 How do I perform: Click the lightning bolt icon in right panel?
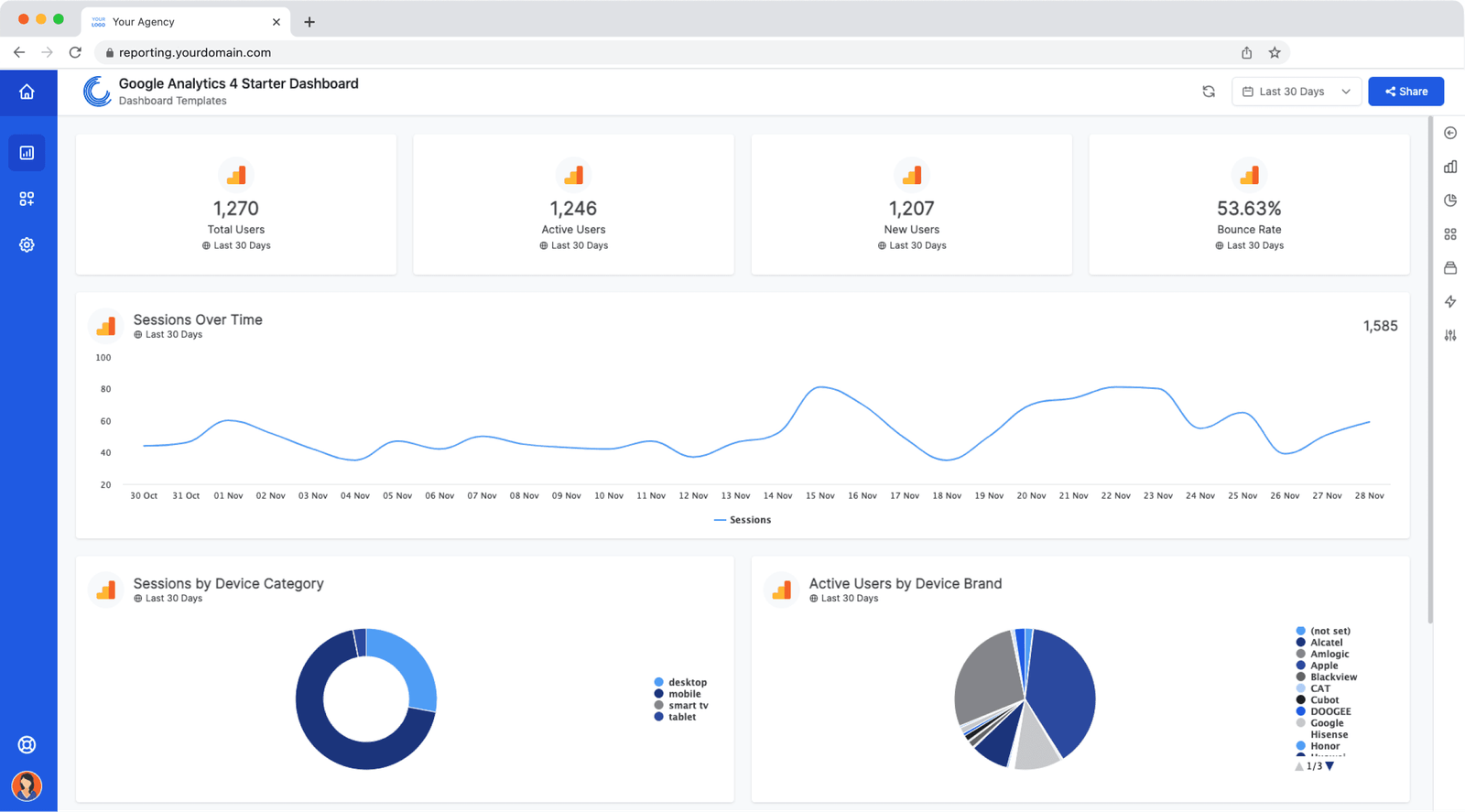[x=1450, y=301]
